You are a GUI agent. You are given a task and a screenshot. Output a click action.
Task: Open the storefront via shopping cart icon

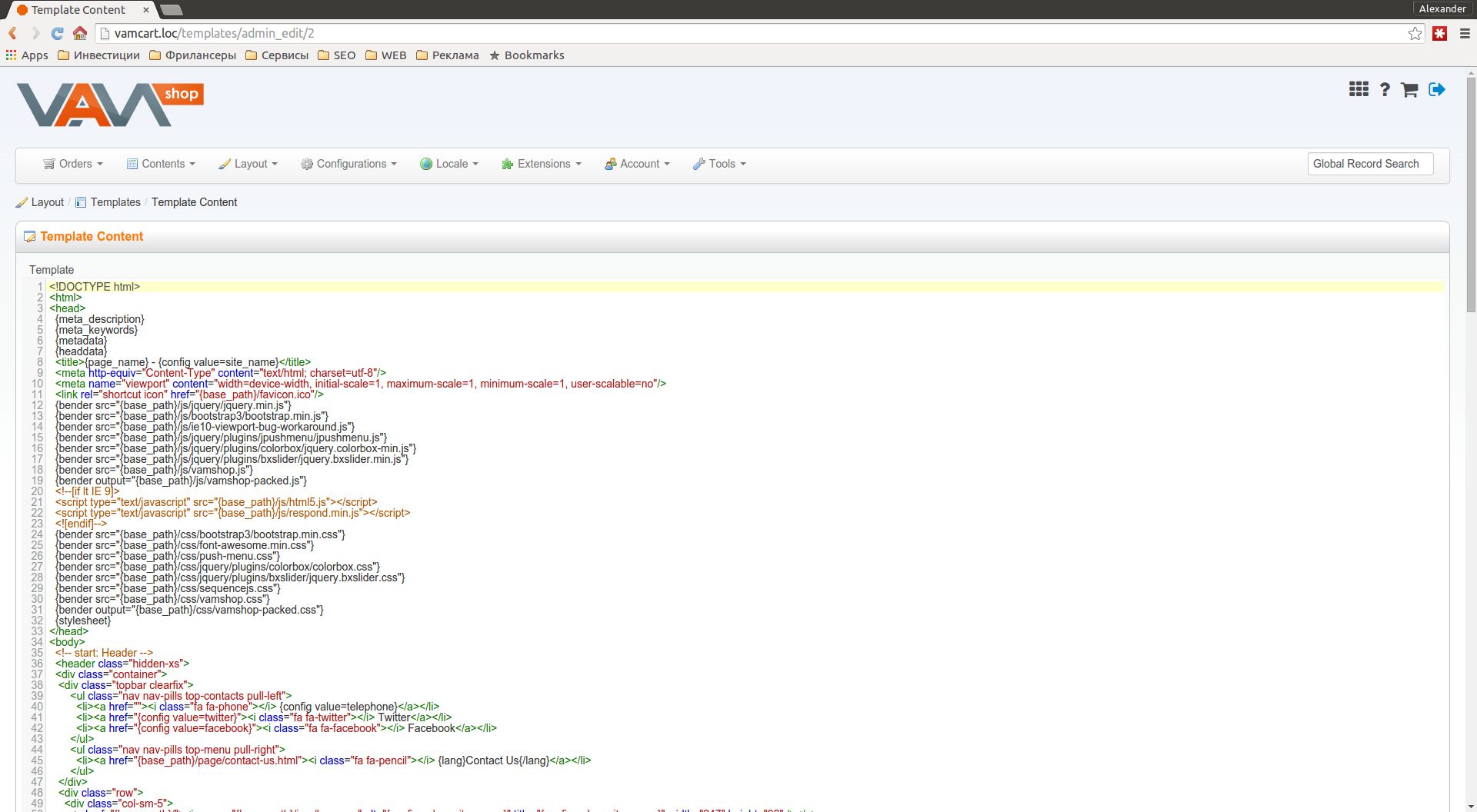pyautogui.click(x=1409, y=89)
